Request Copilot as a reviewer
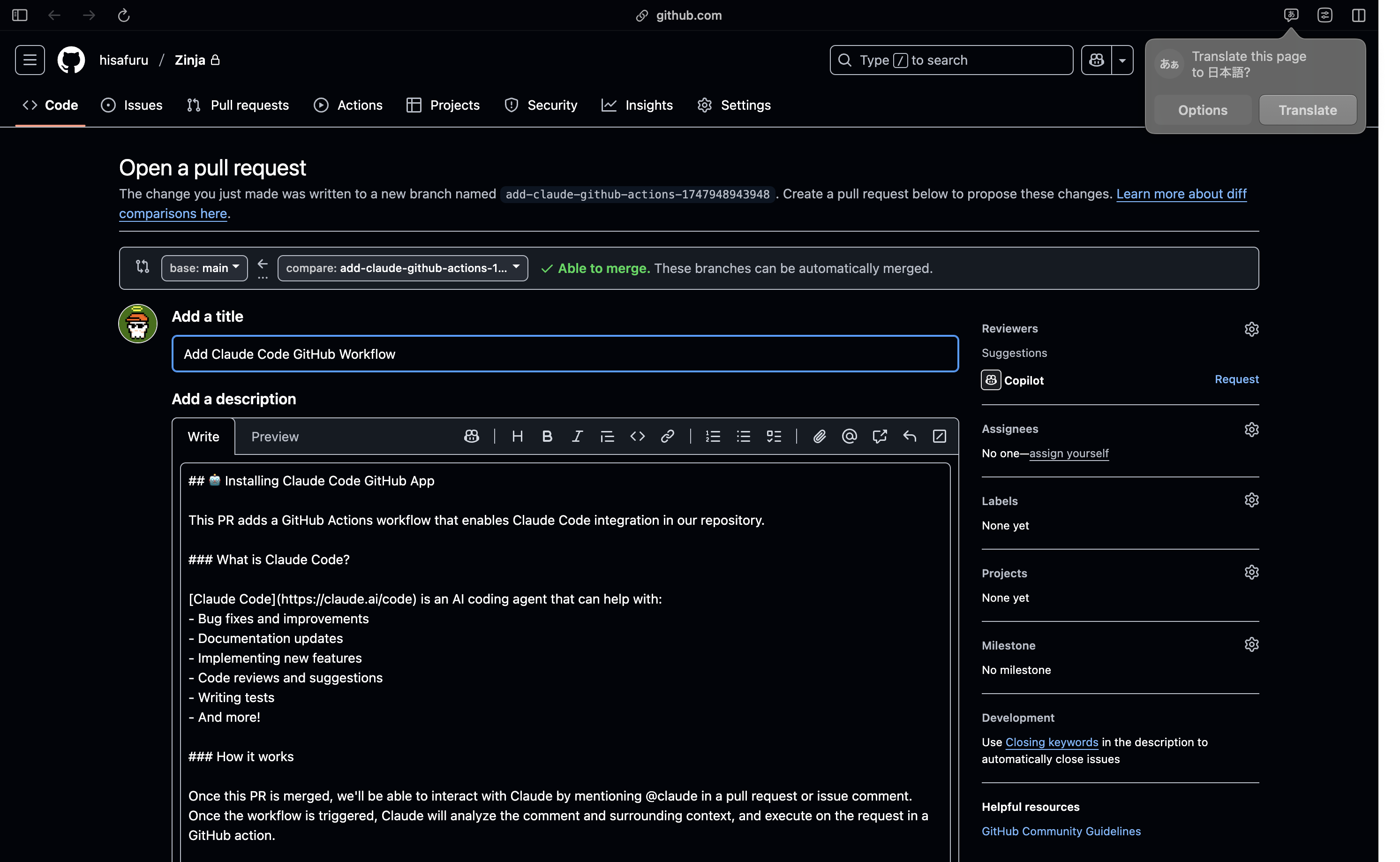This screenshot has height=862, width=1400. pos(1236,379)
